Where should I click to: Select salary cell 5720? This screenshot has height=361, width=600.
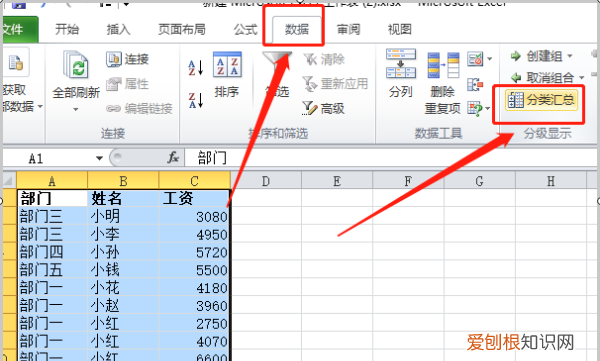pos(194,252)
